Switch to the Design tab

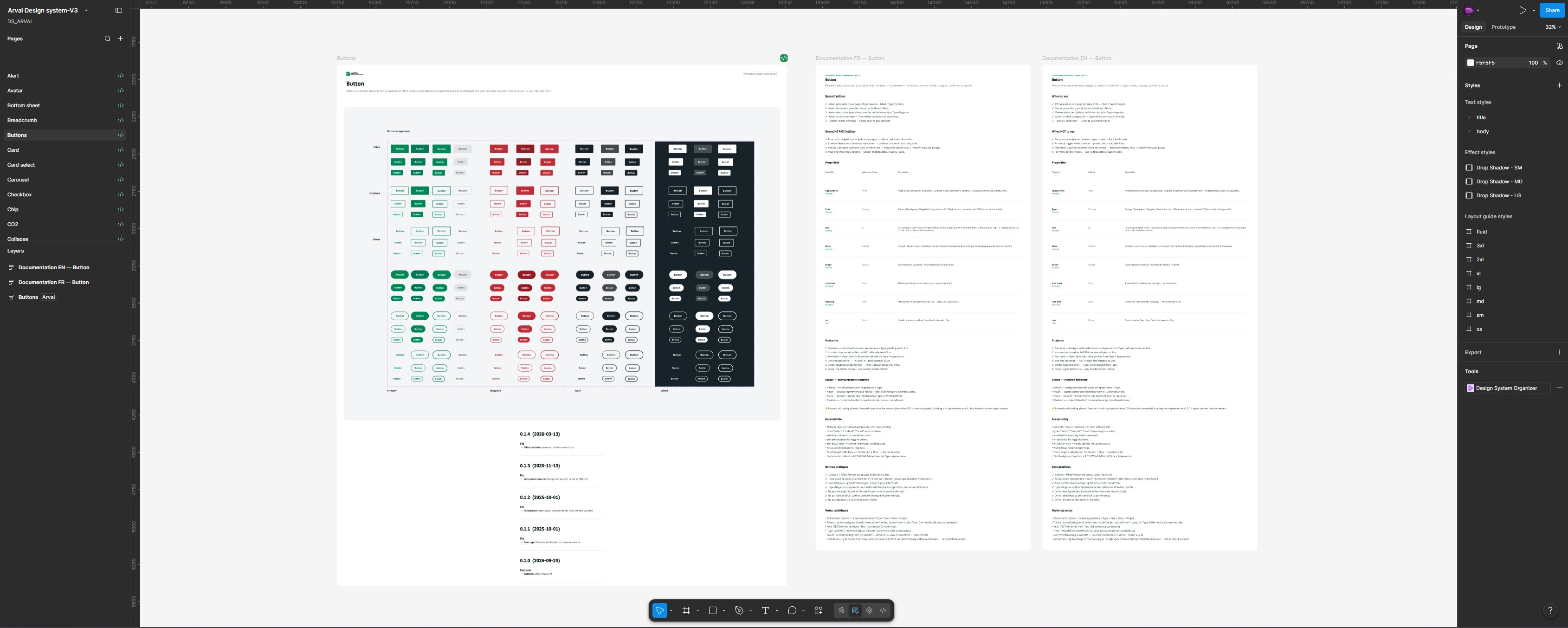tap(1473, 27)
